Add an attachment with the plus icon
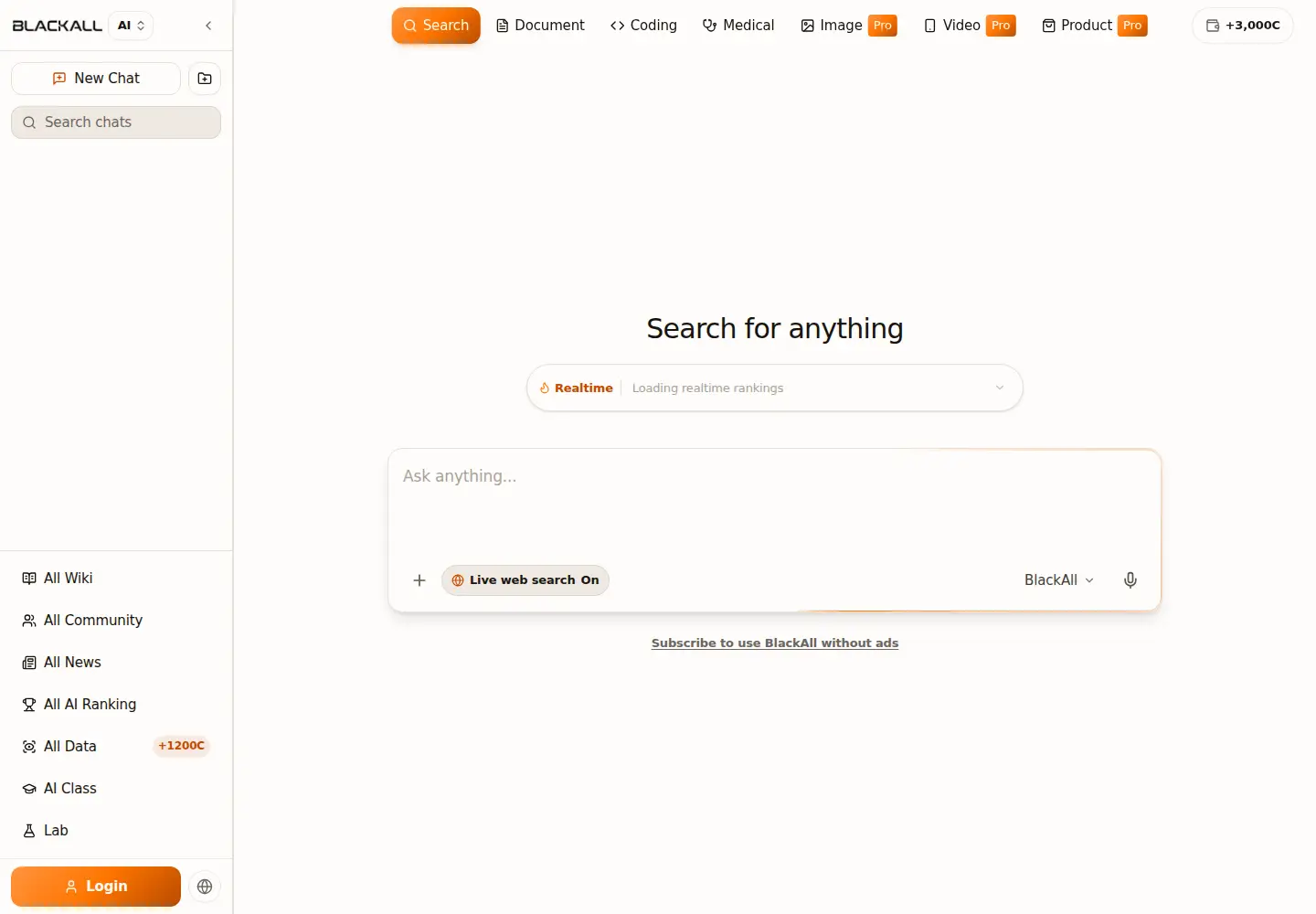The width and height of the screenshot is (1316, 914). pyautogui.click(x=419, y=580)
